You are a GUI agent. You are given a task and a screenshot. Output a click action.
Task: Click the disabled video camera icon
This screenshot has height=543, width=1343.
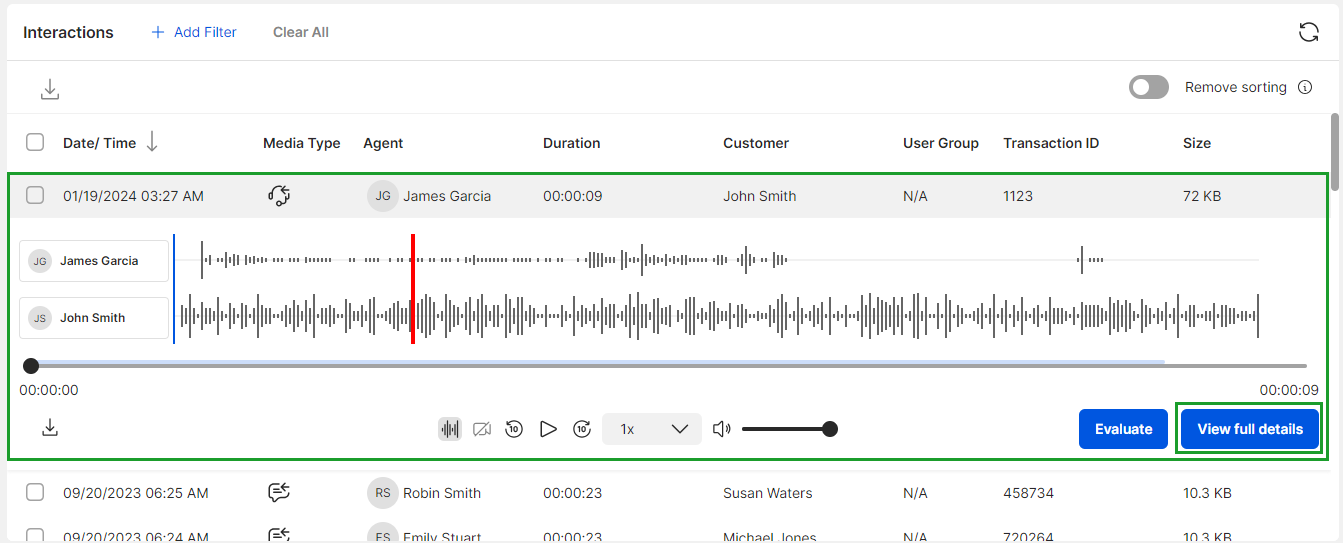[482, 429]
